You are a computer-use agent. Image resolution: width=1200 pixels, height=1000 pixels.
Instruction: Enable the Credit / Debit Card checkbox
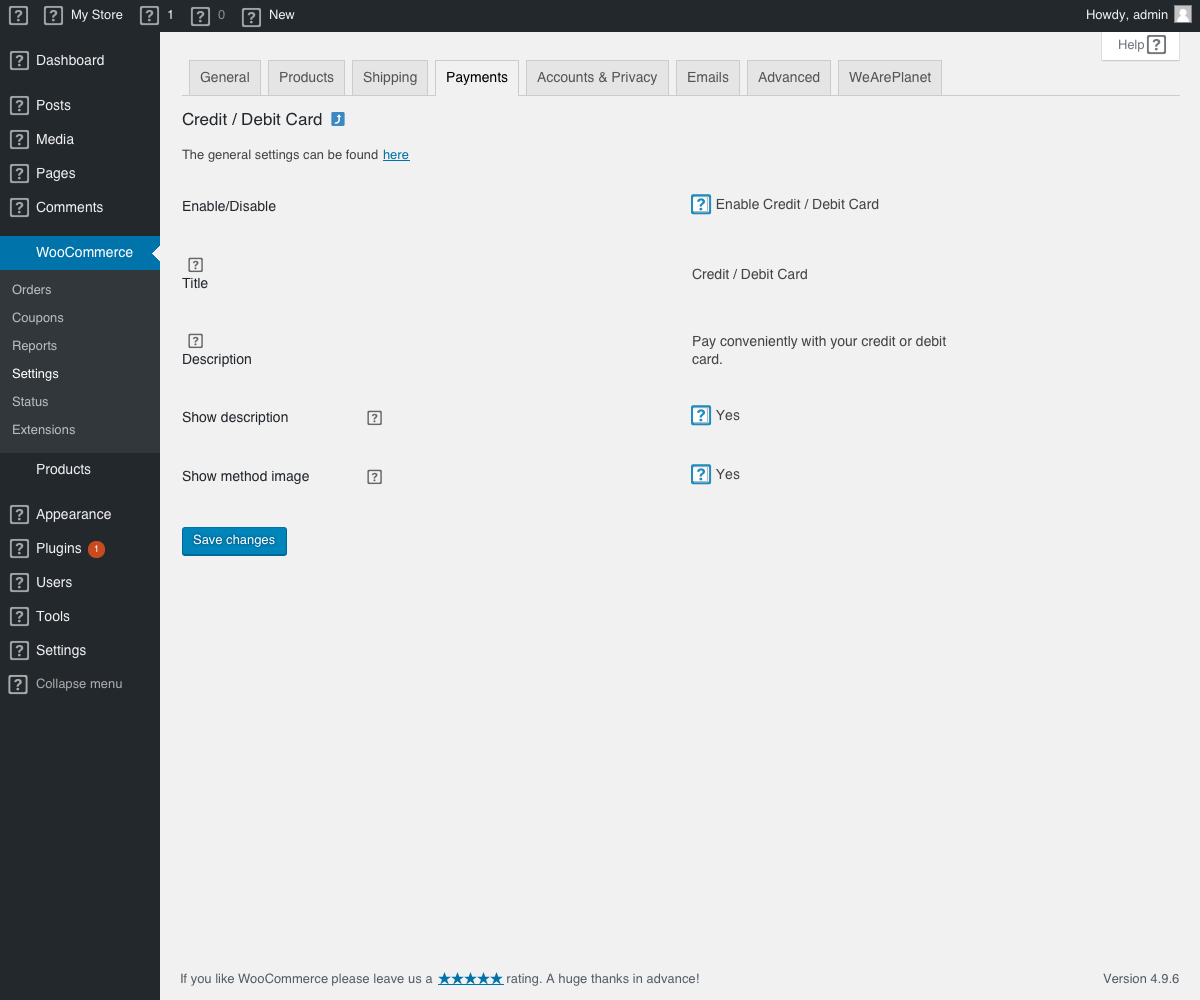tap(700, 204)
